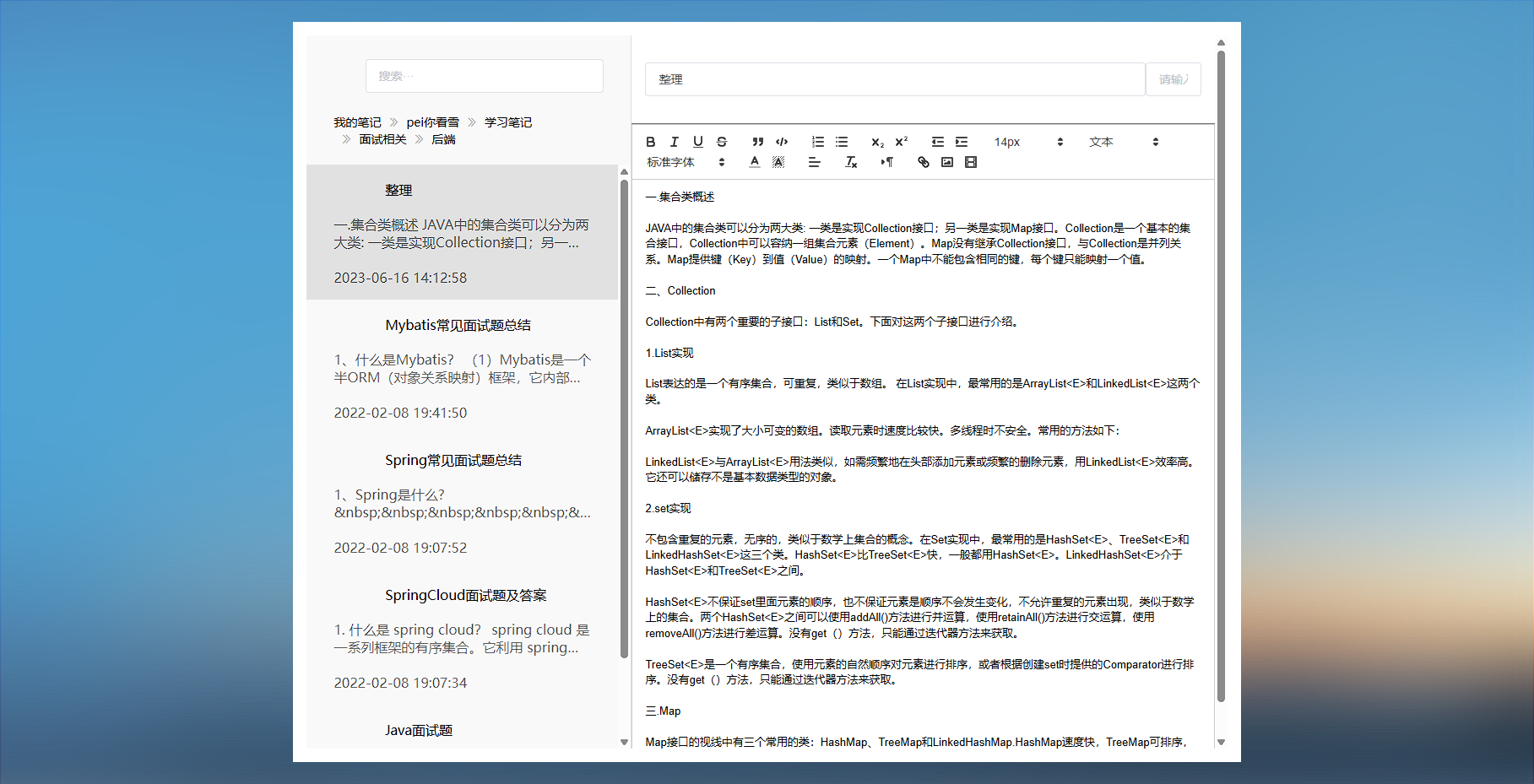This screenshot has width=1534, height=784.
Task: Open the Java面试题 note
Action: coord(462,727)
